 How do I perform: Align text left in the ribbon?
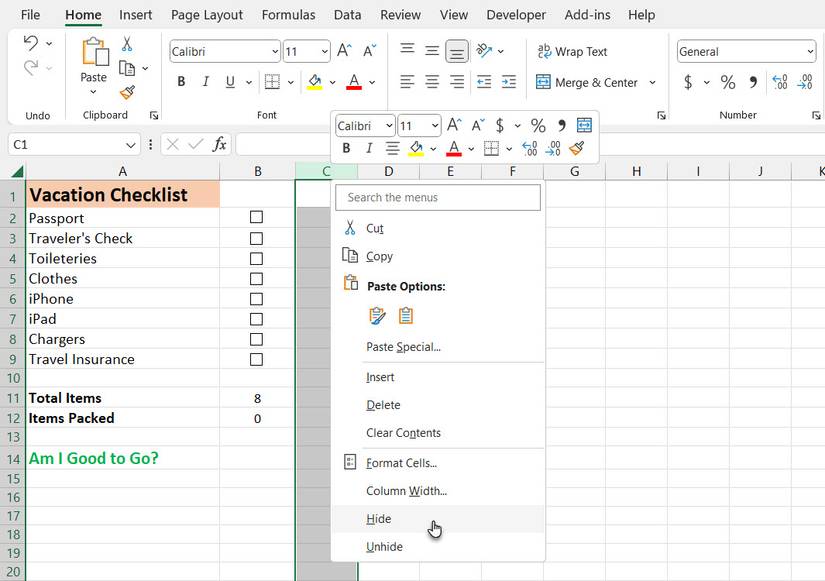click(407, 82)
